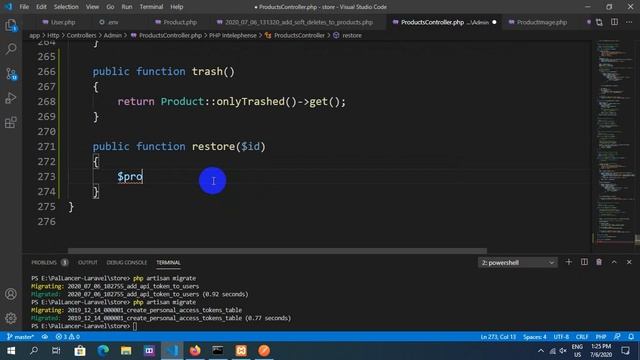640x360 pixels.
Task: Maximize the panel size chevron
Action: click(614, 262)
